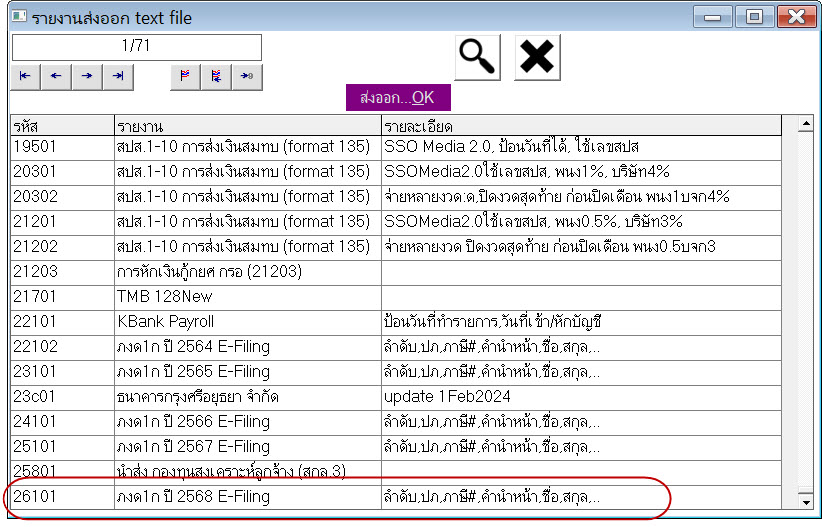Click the large black X cancel button
This screenshot has width=822, height=527.
point(537,57)
